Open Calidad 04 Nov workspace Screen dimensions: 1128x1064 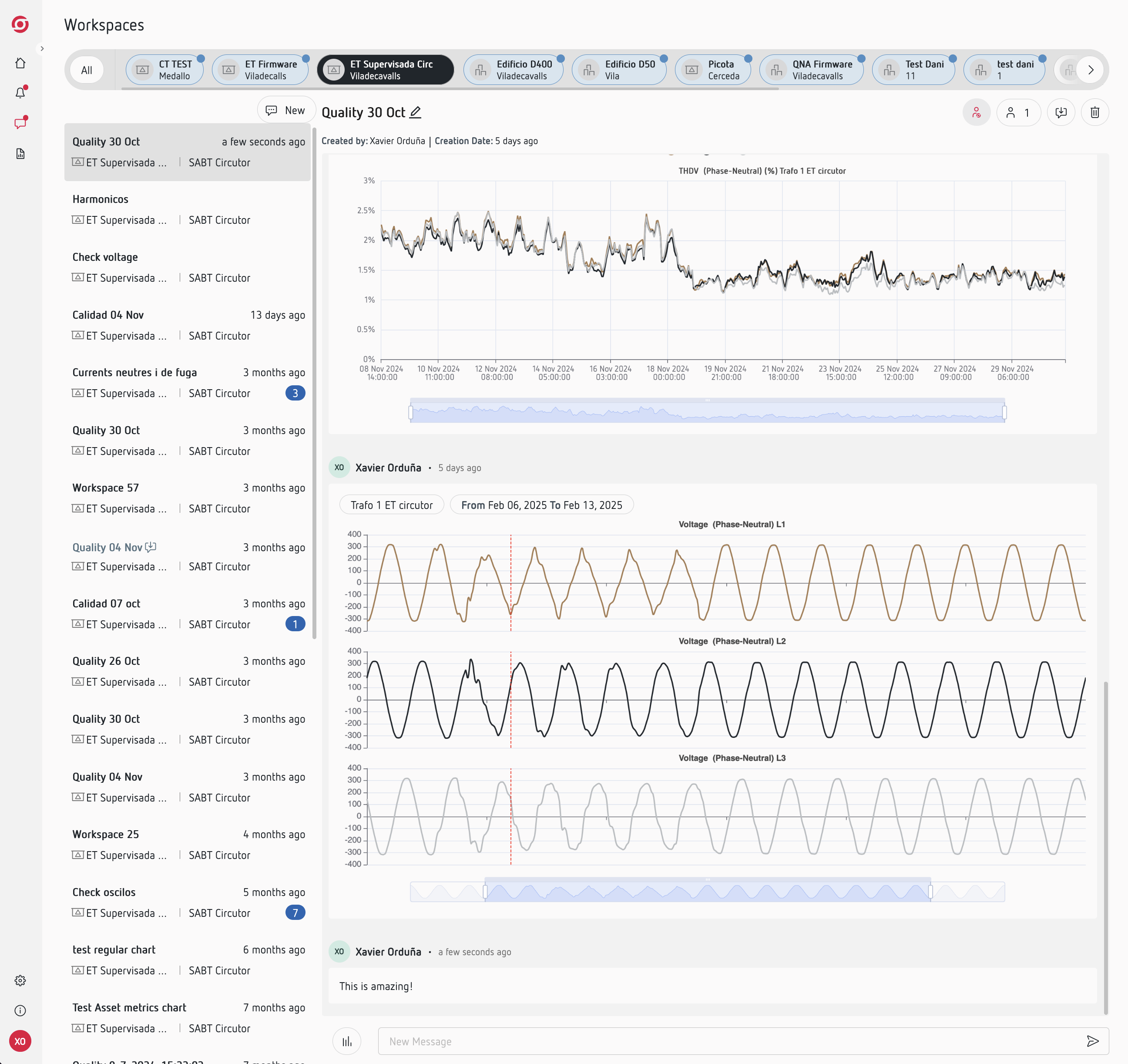[x=187, y=325]
